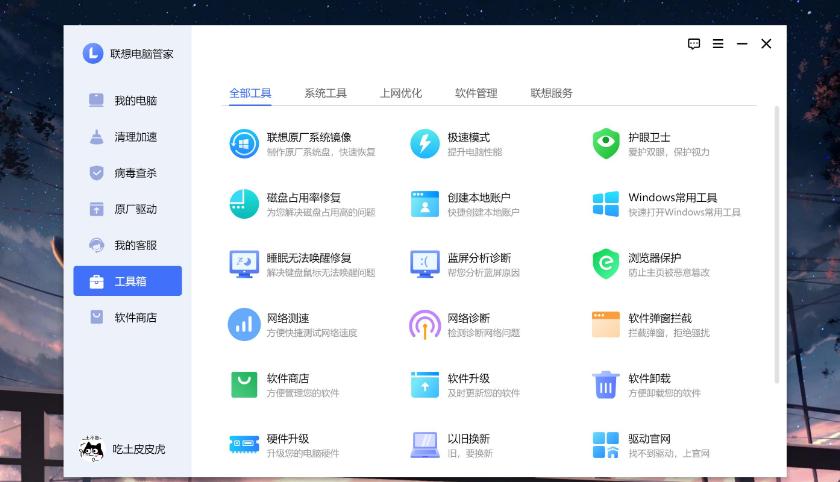Image resolution: width=840 pixels, height=482 pixels.
Task: Switch to 上网优化 tab
Action: (x=401, y=93)
